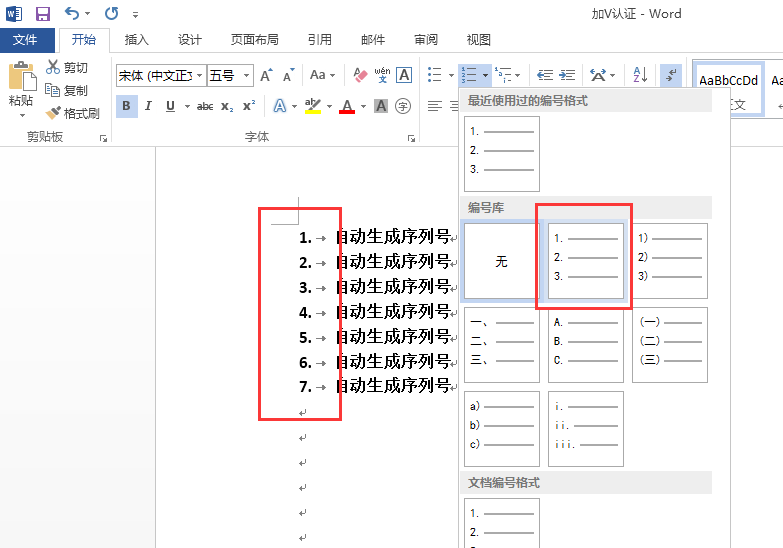Select 无 (None) numbering option

(502, 261)
